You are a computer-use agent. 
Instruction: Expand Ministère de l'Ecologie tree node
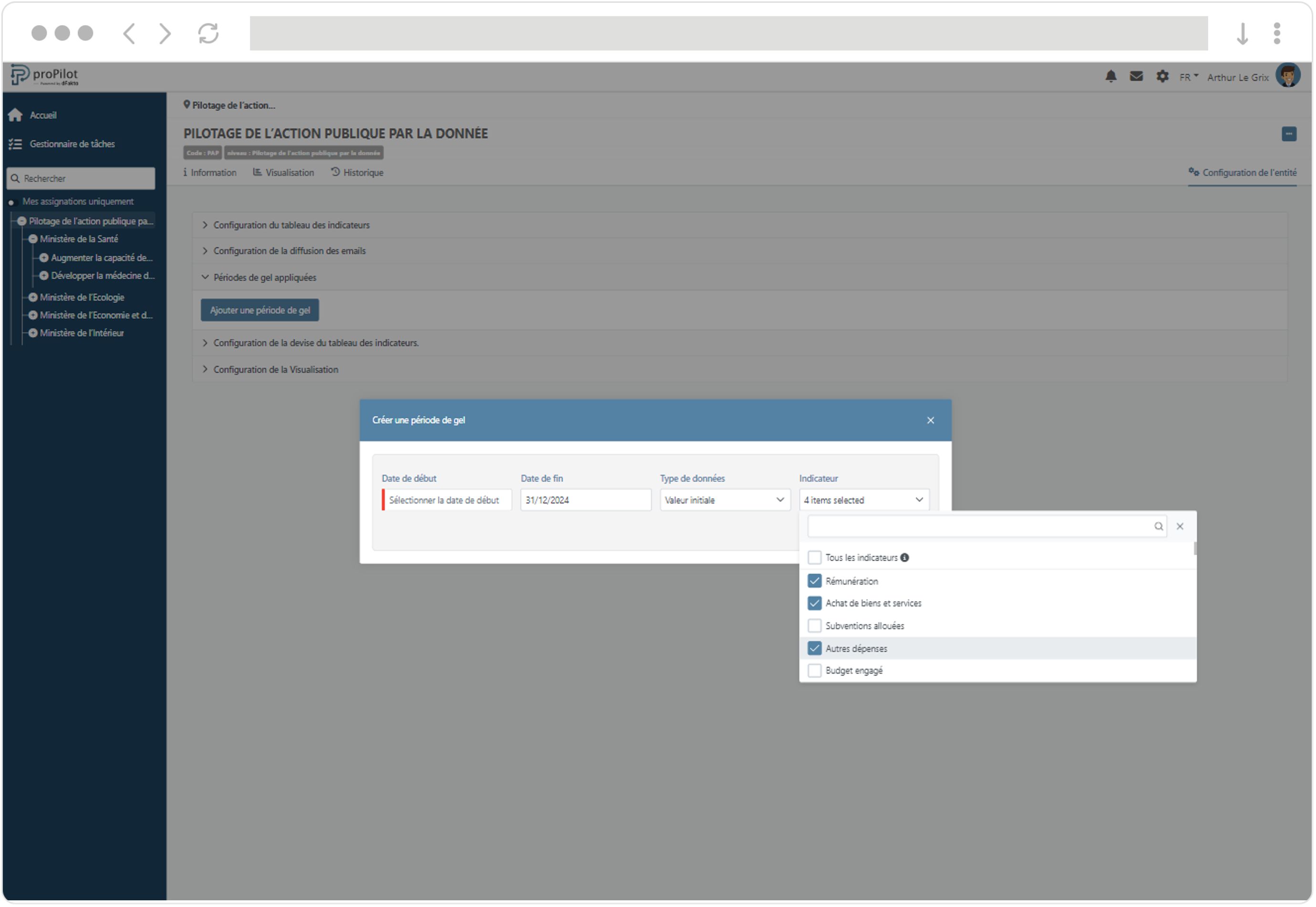tap(33, 298)
